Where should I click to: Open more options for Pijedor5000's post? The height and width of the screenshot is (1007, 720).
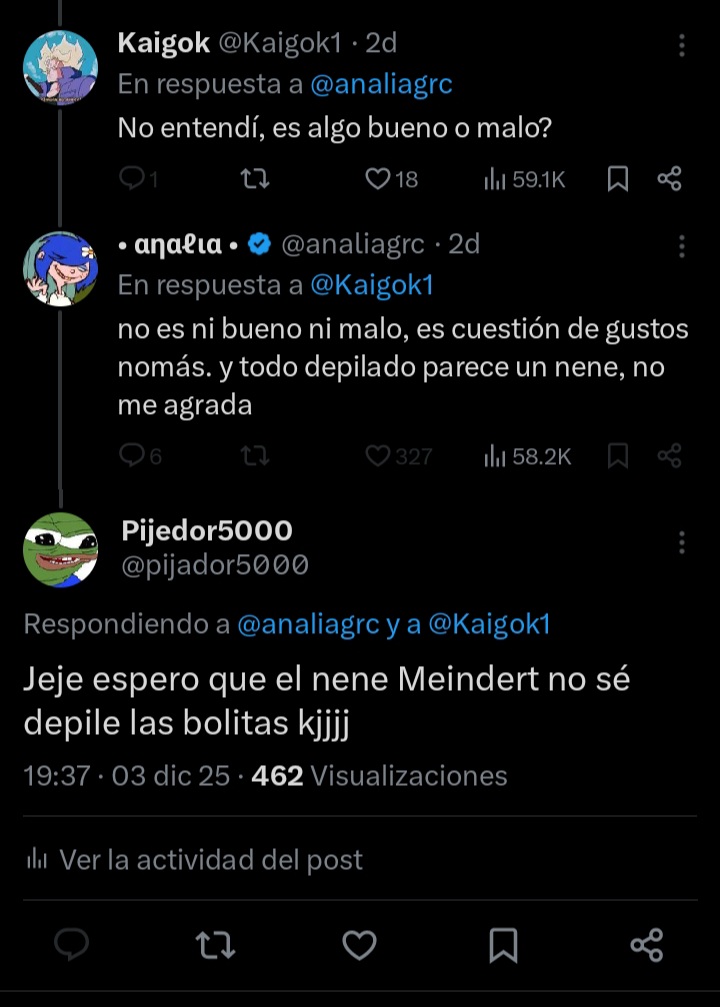682,543
